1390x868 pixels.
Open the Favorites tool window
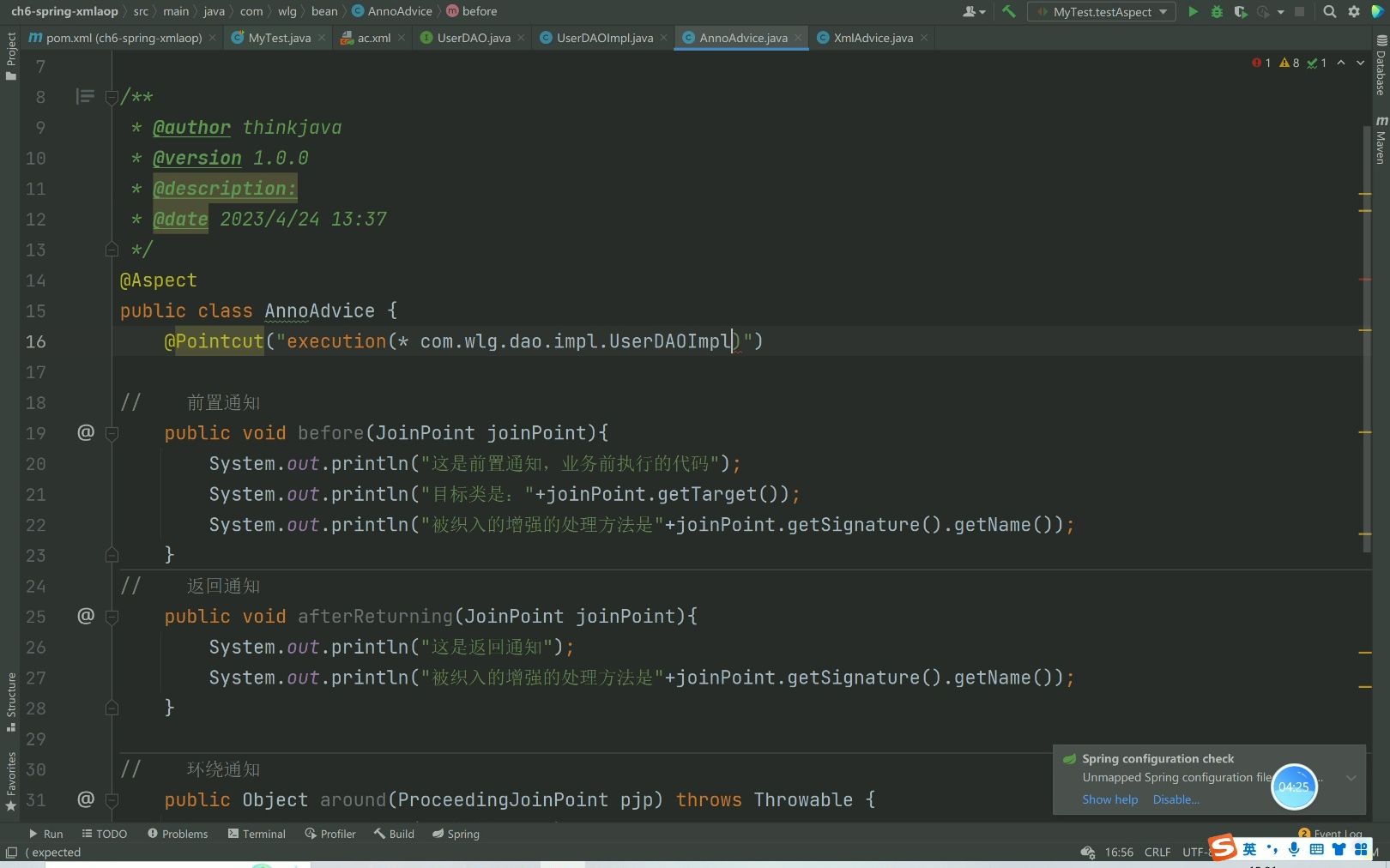click(x=11, y=781)
